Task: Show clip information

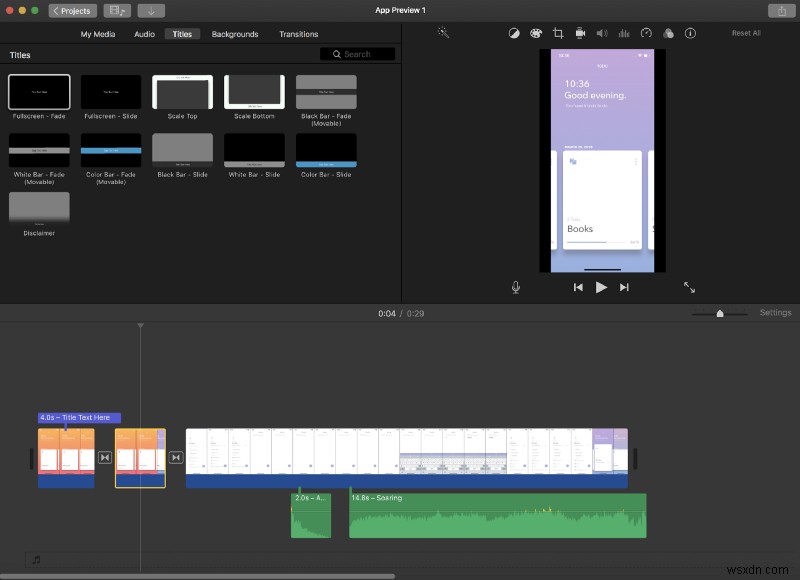Action: 690,33
